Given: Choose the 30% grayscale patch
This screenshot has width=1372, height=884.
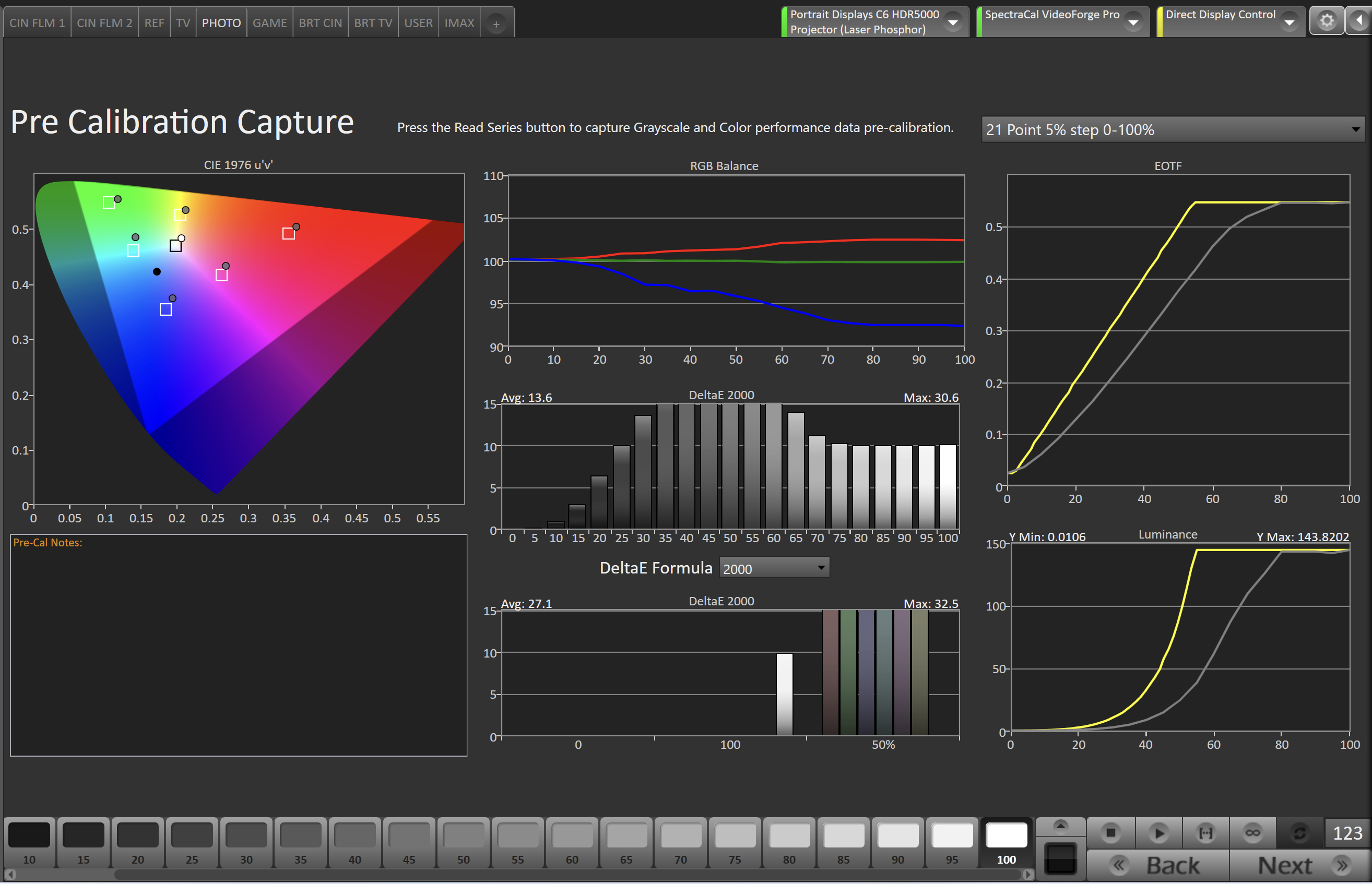Looking at the screenshot, I should point(246,843).
